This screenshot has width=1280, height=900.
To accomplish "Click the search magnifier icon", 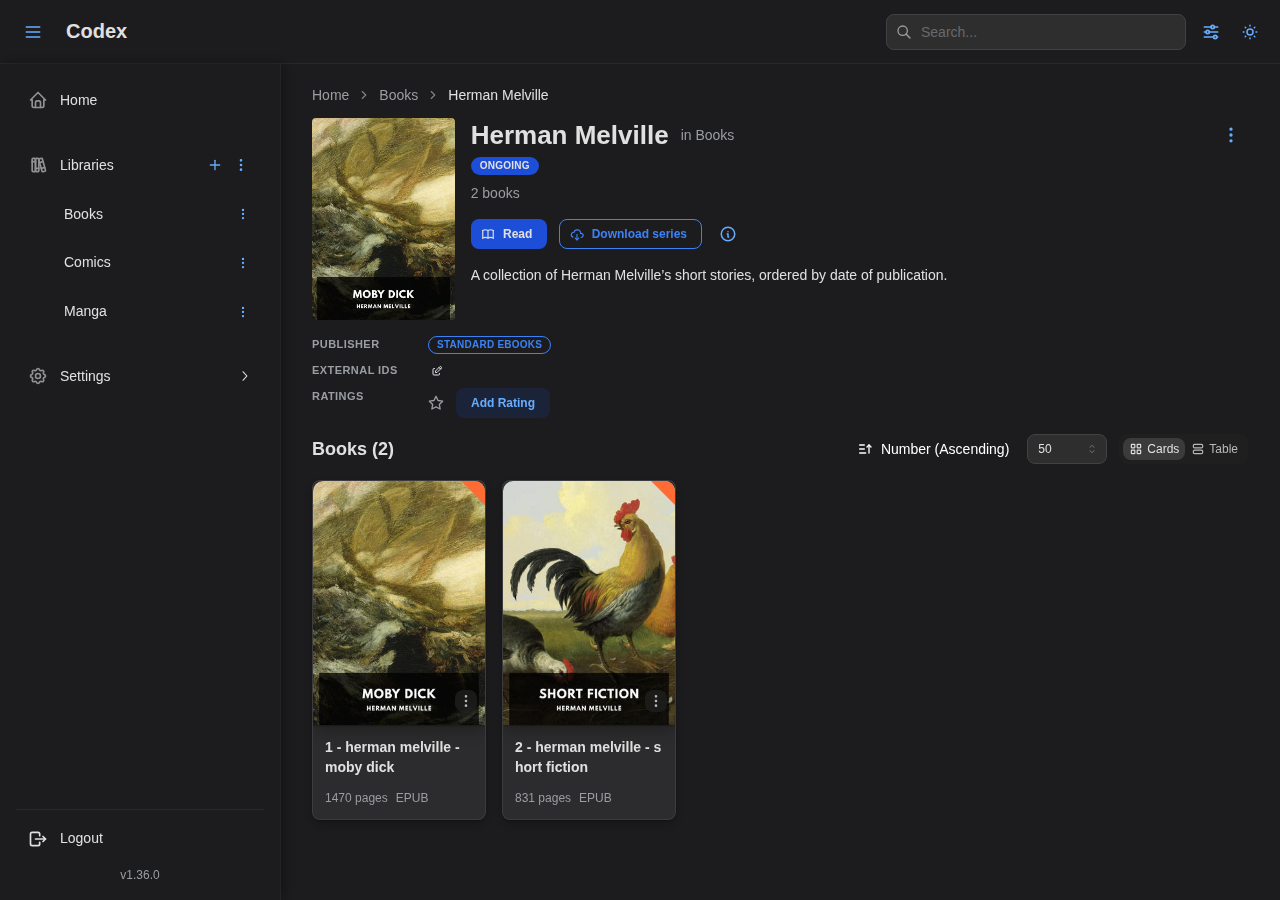I will click(904, 32).
